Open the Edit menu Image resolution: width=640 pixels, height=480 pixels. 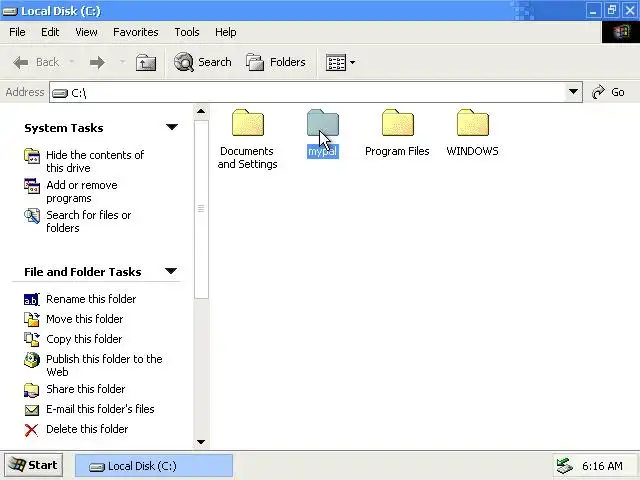(50, 32)
